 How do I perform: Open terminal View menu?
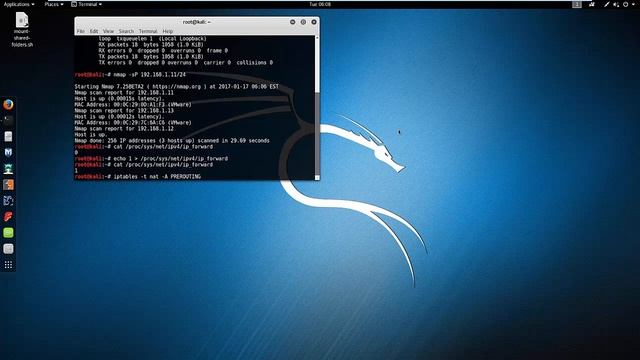click(108, 31)
